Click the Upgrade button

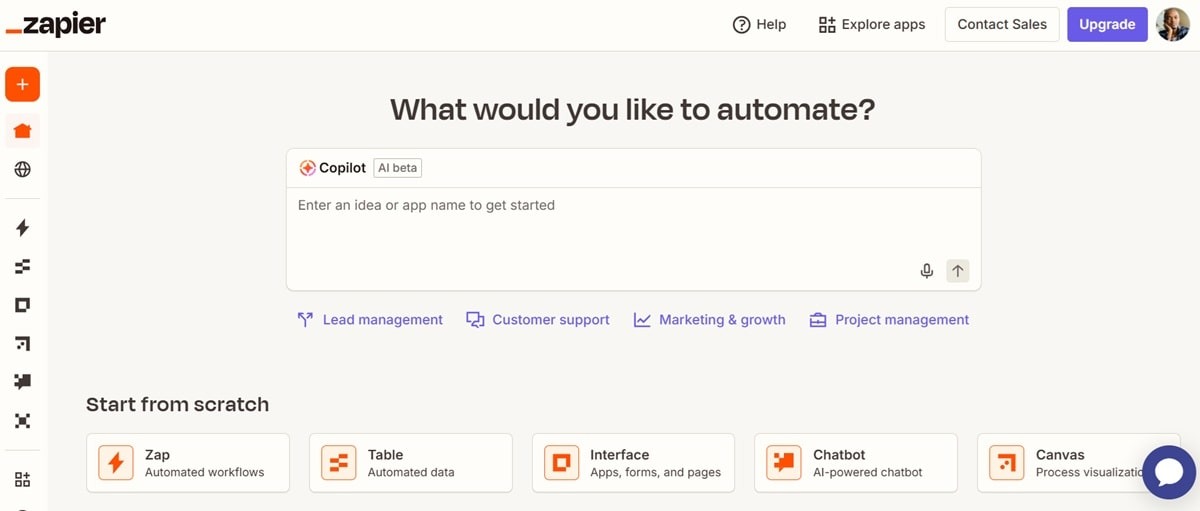pos(1107,25)
